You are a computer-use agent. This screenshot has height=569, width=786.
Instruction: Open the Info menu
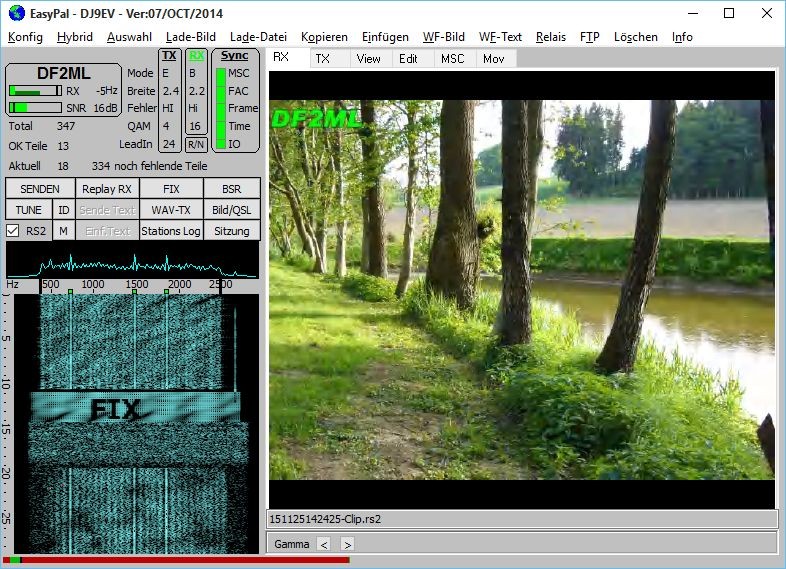682,37
